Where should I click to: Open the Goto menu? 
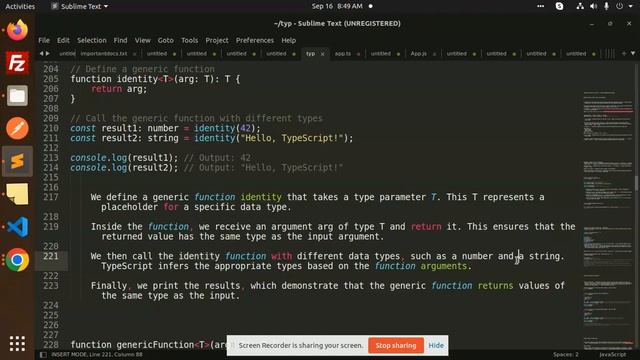click(x=165, y=40)
